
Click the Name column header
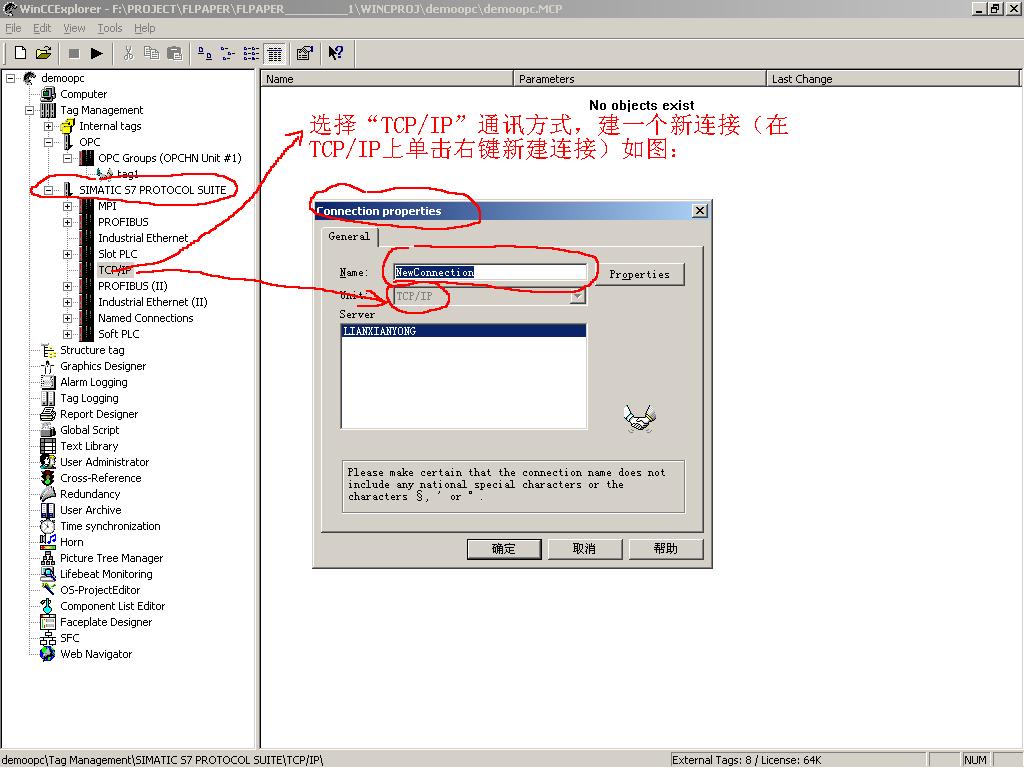pyautogui.click(x=387, y=79)
